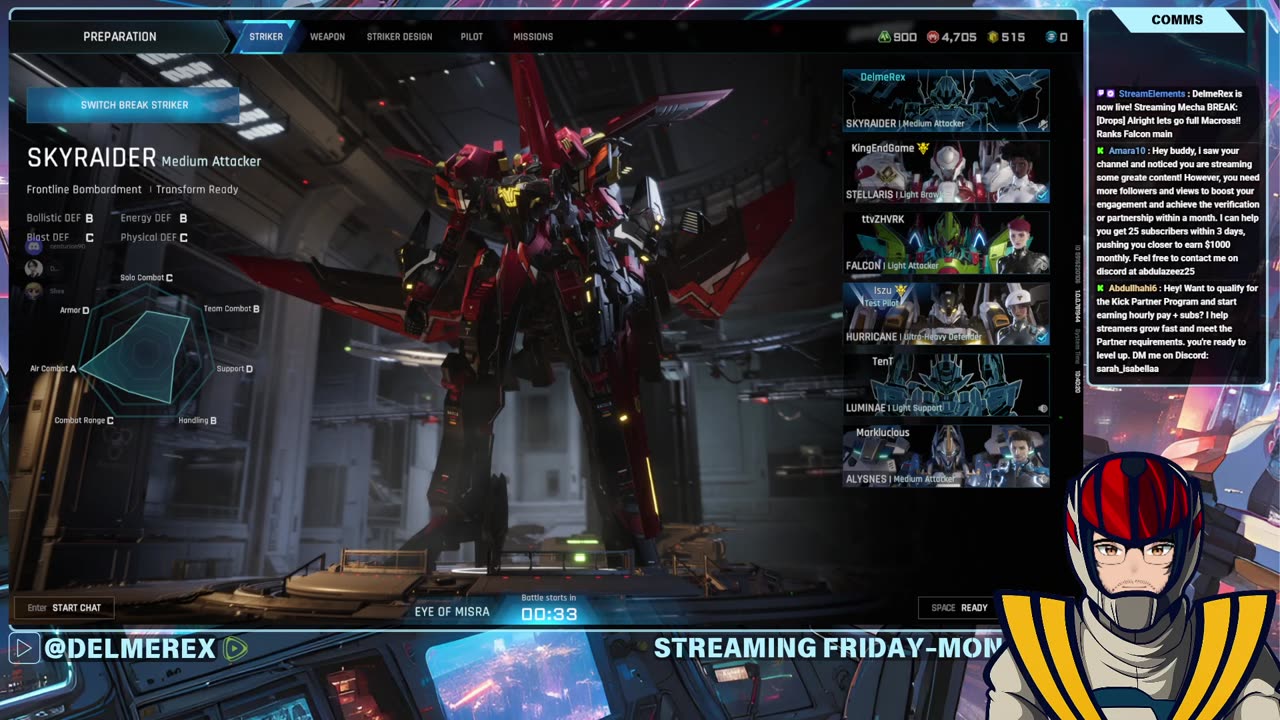Image resolution: width=1280 pixels, height=720 pixels.
Task: Click the Ballistic DEF B rating
Action: [60, 218]
